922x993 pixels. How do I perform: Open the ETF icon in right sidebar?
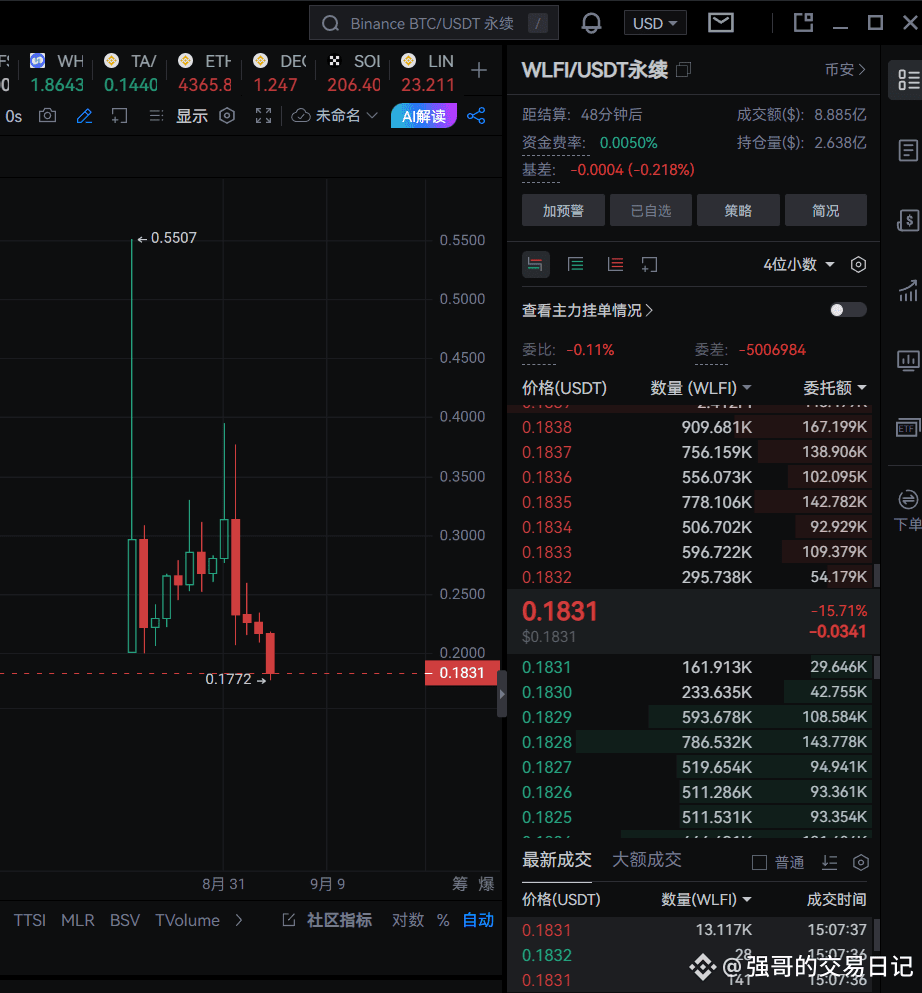[908, 429]
